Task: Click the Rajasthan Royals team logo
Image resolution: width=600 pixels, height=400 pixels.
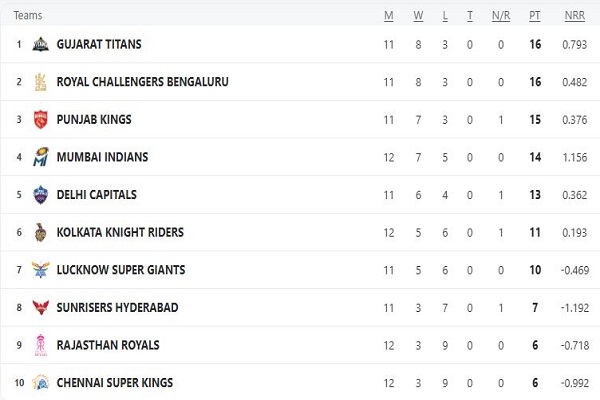Action: 41,345
